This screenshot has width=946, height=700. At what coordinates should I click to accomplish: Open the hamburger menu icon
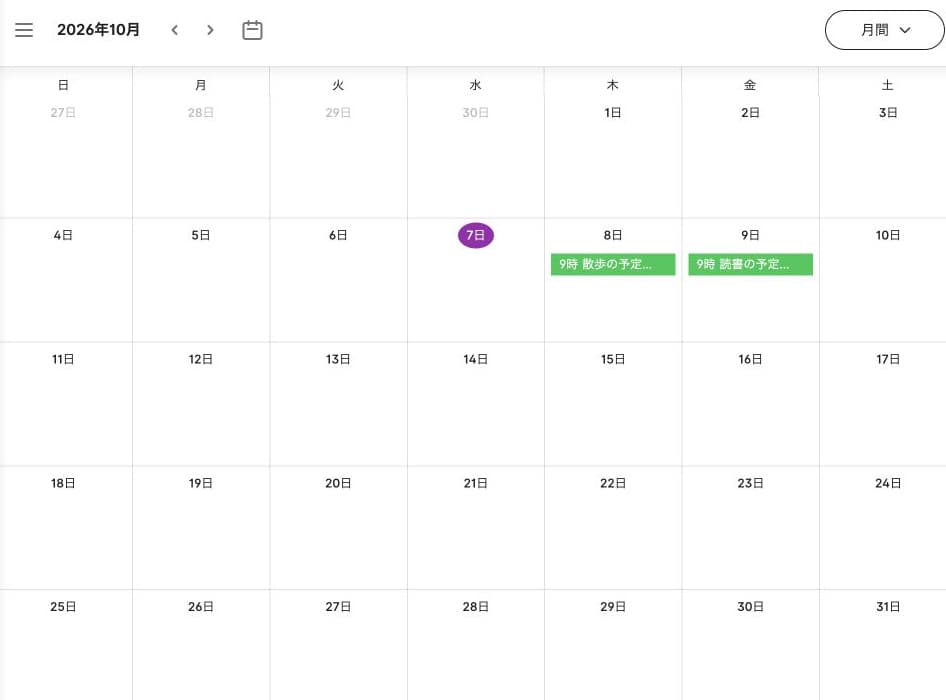coord(24,30)
